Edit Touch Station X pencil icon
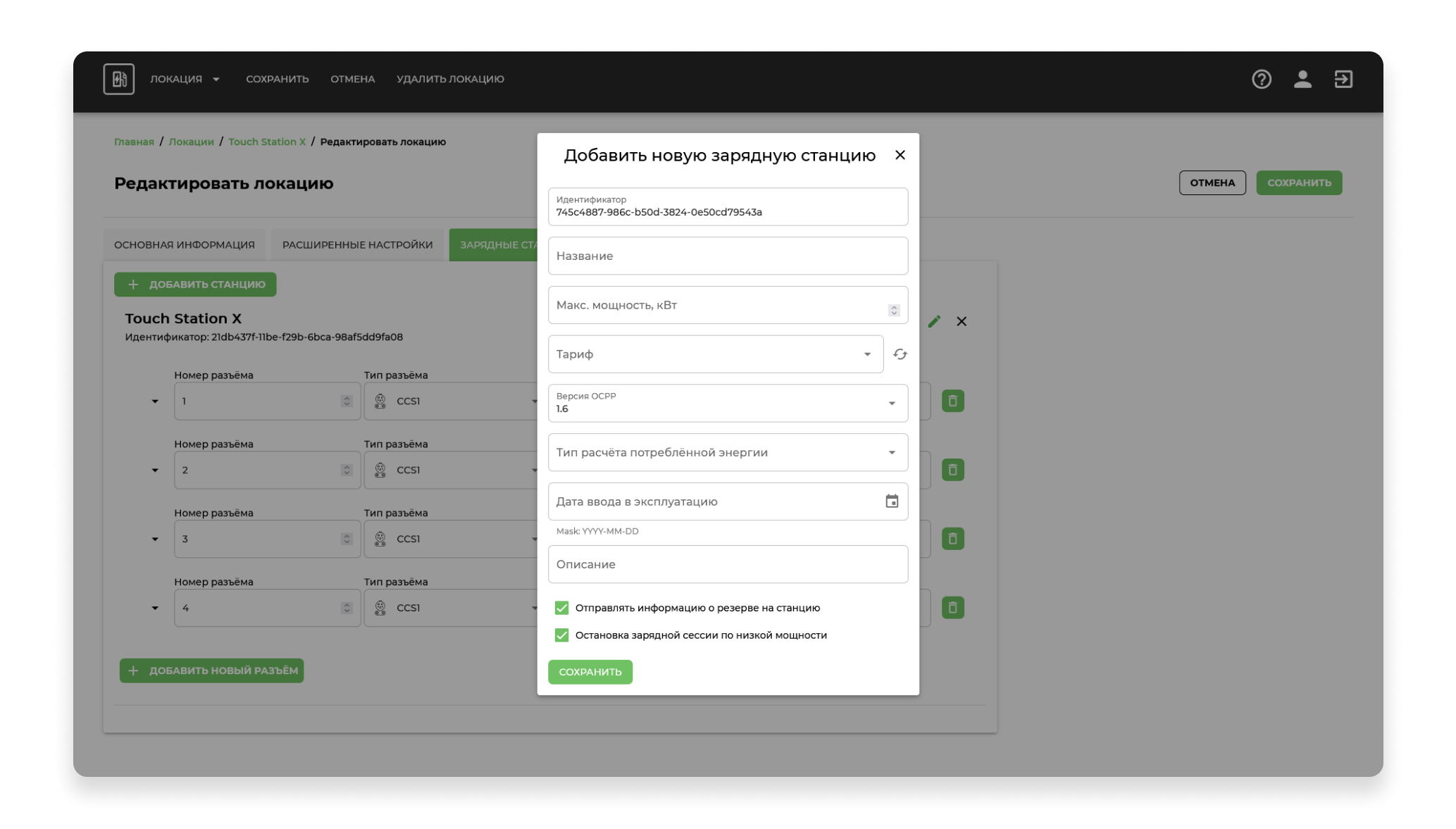The image size is (1456, 829). (933, 321)
